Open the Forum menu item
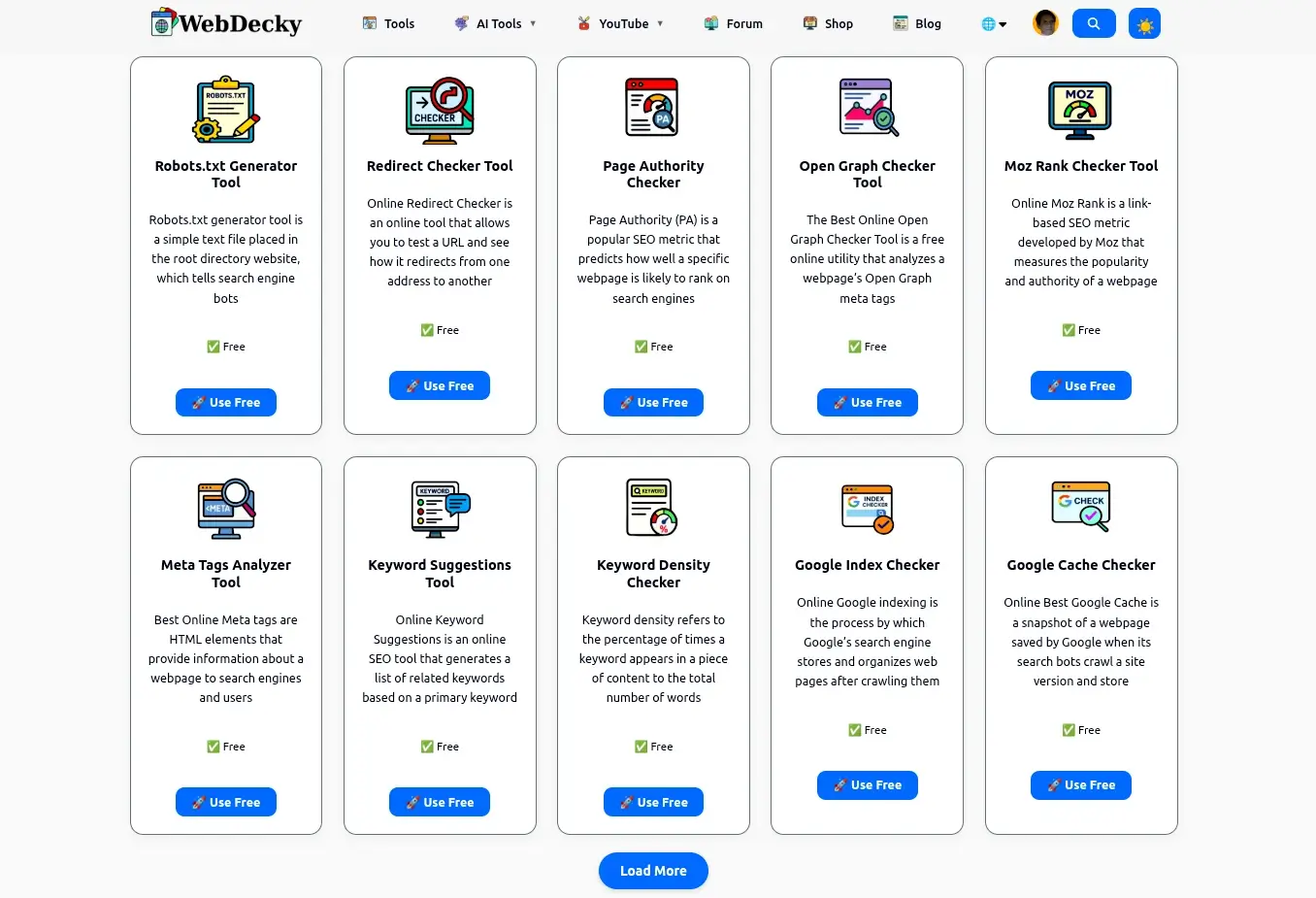Image resolution: width=1316 pixels, height=898 pixels. pos(734,22)
